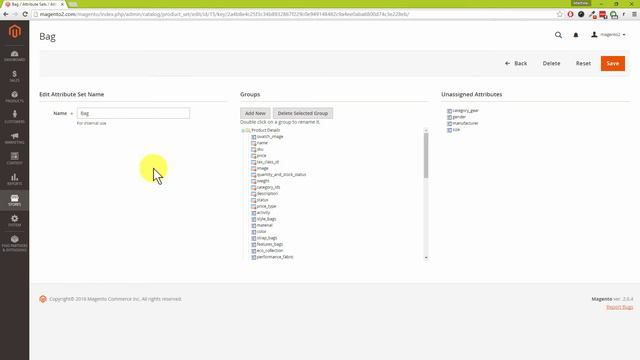Click the browser back arrow
The image size is (640, 360).
click(x=6, y=14)
